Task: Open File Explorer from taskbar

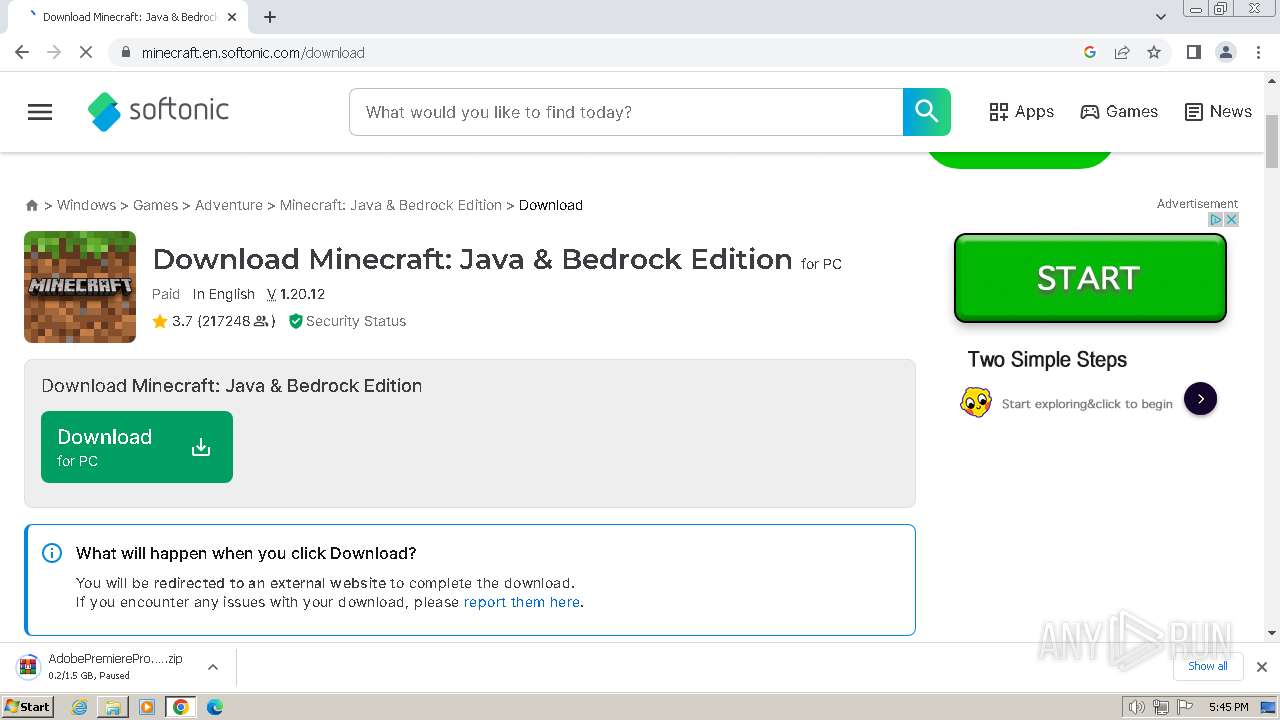Action: 113,707
